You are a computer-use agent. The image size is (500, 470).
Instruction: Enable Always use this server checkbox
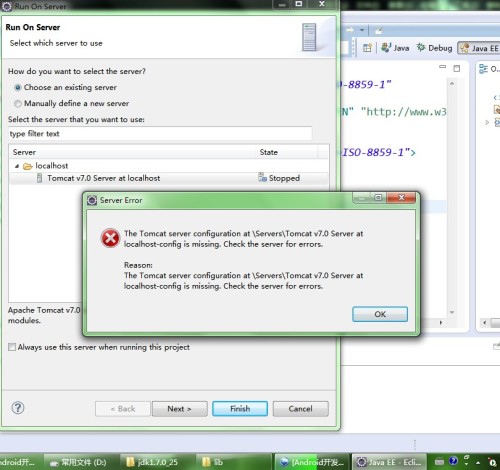coord(12,347)
